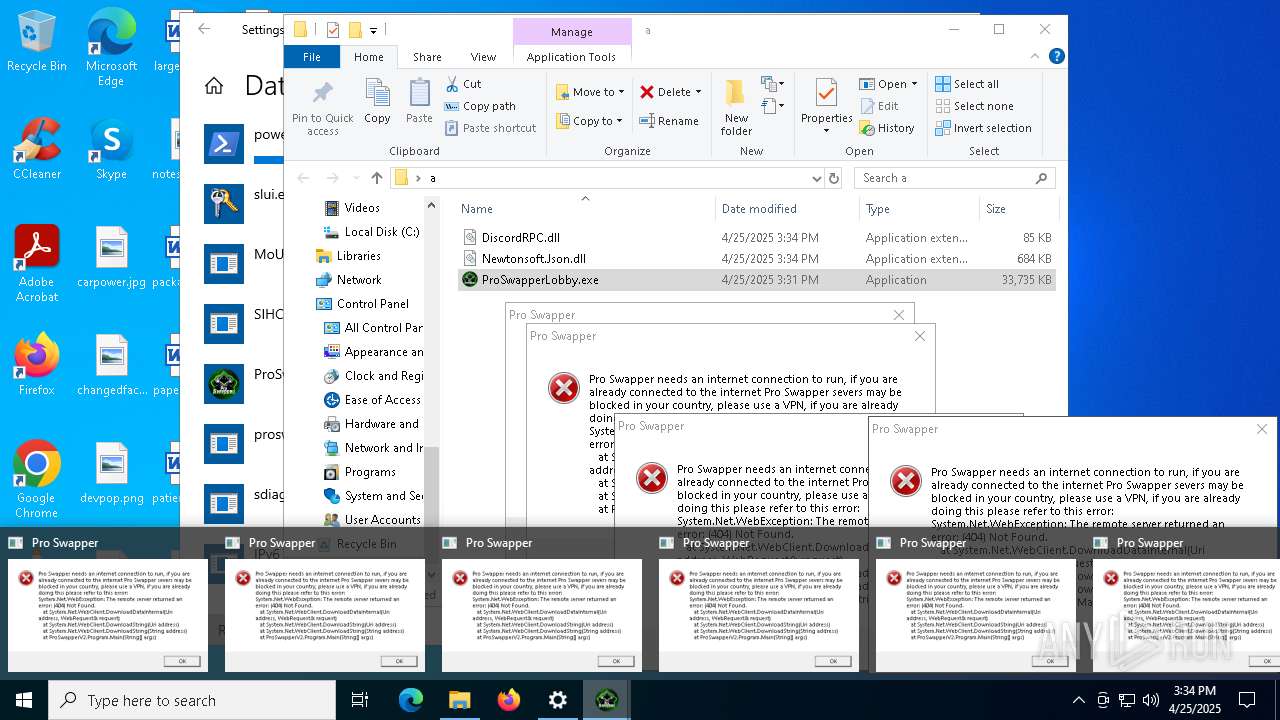Click Settings Home icon
The height and width of the screenshot is (720, 1280).
pos(214,86)
